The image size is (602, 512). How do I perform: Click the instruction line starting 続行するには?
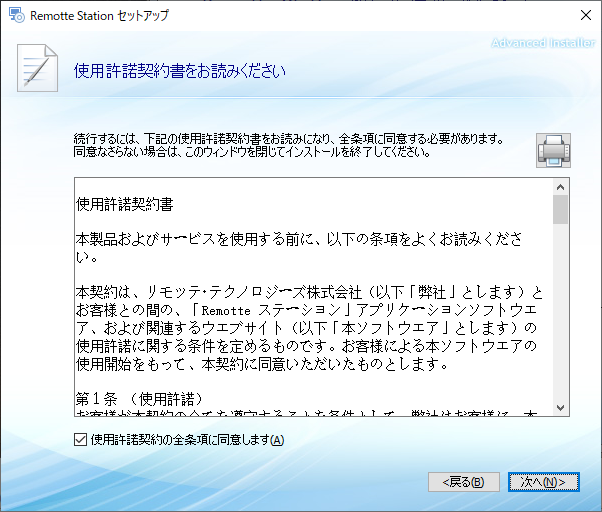click(x=288, y=138)
